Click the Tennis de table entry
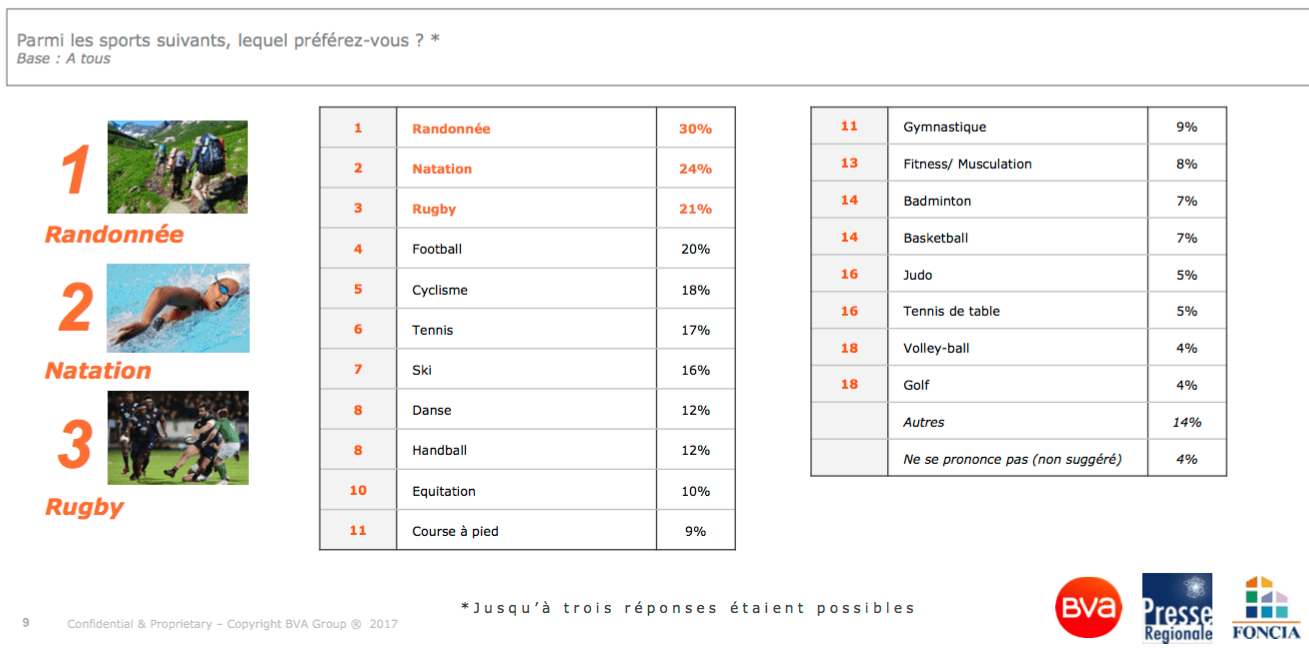Screen dimensions: 1309x648 [951, 311]
